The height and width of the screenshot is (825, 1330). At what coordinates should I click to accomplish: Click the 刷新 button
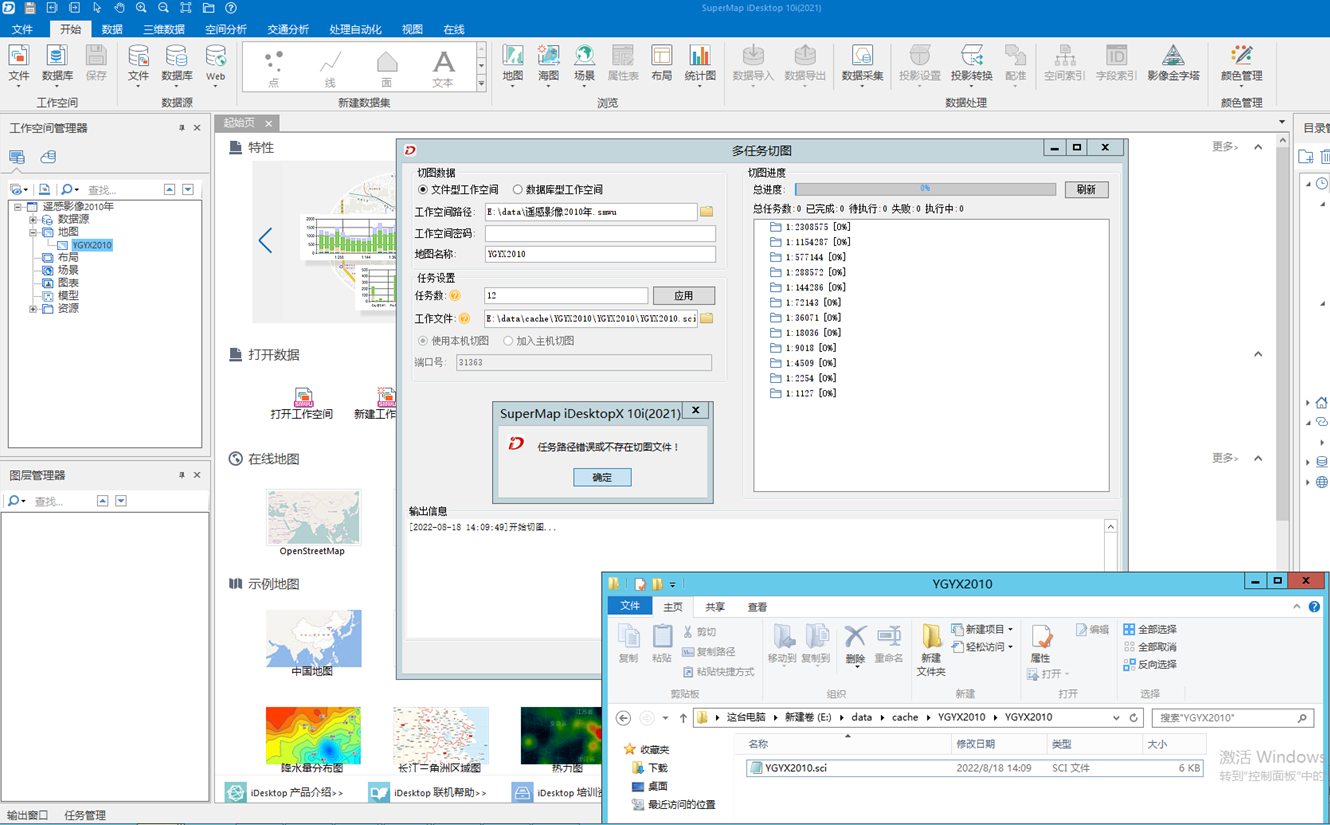[1086, 189]
